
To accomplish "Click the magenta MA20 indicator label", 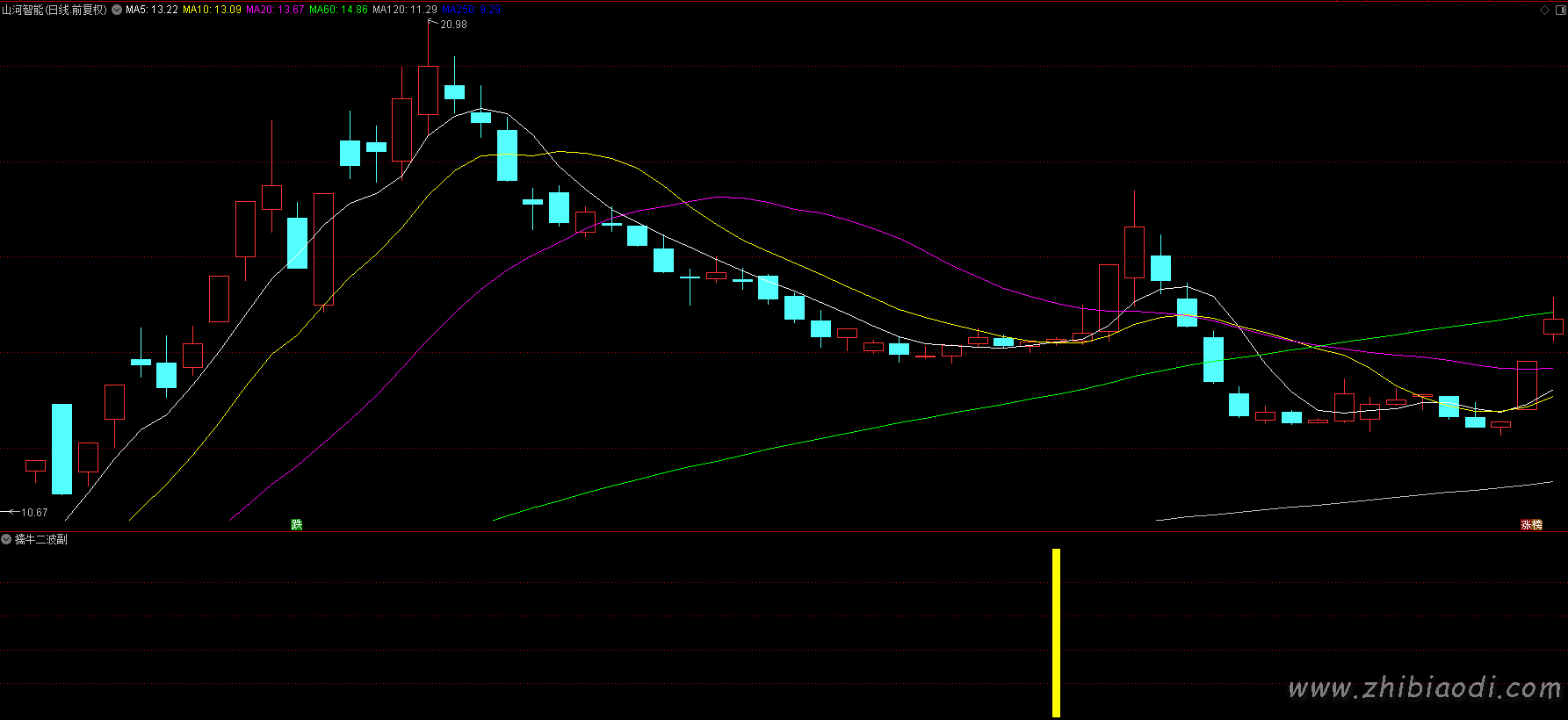I will (275, 10).
